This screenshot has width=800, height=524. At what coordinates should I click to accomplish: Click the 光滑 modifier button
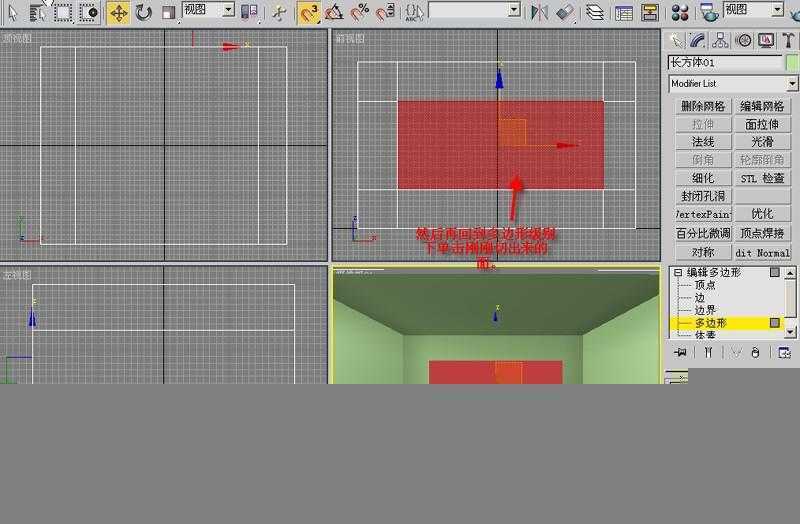coord(762,142)
